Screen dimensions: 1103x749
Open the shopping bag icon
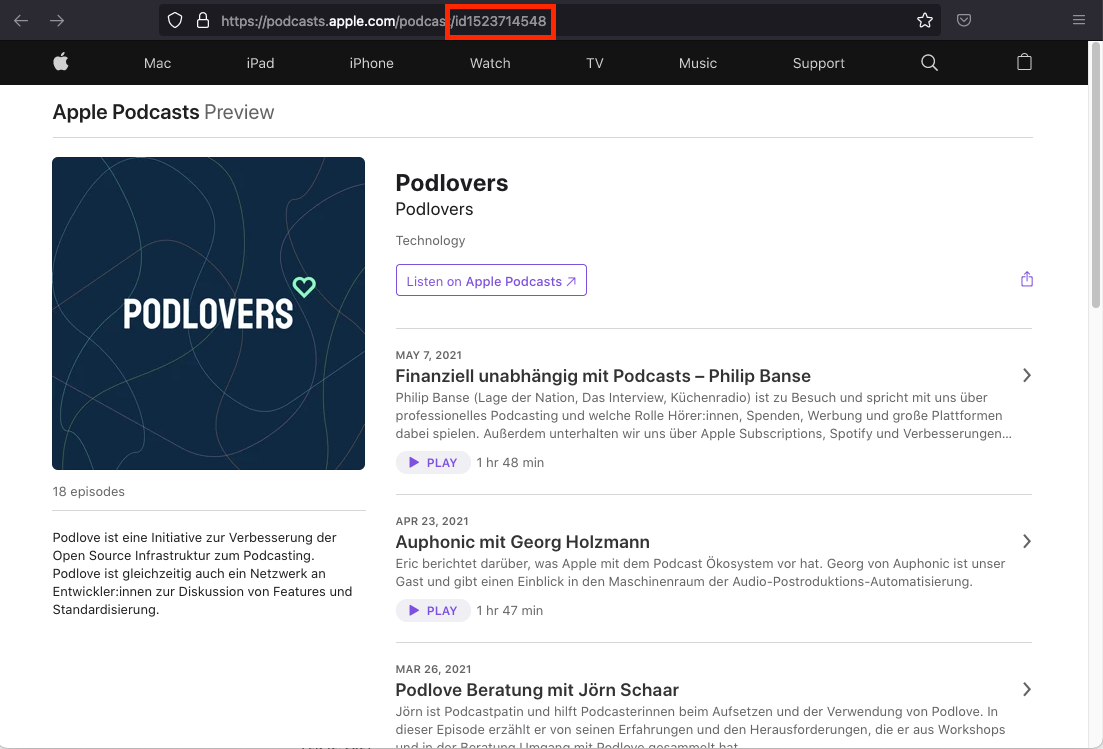pos(1024,62)
